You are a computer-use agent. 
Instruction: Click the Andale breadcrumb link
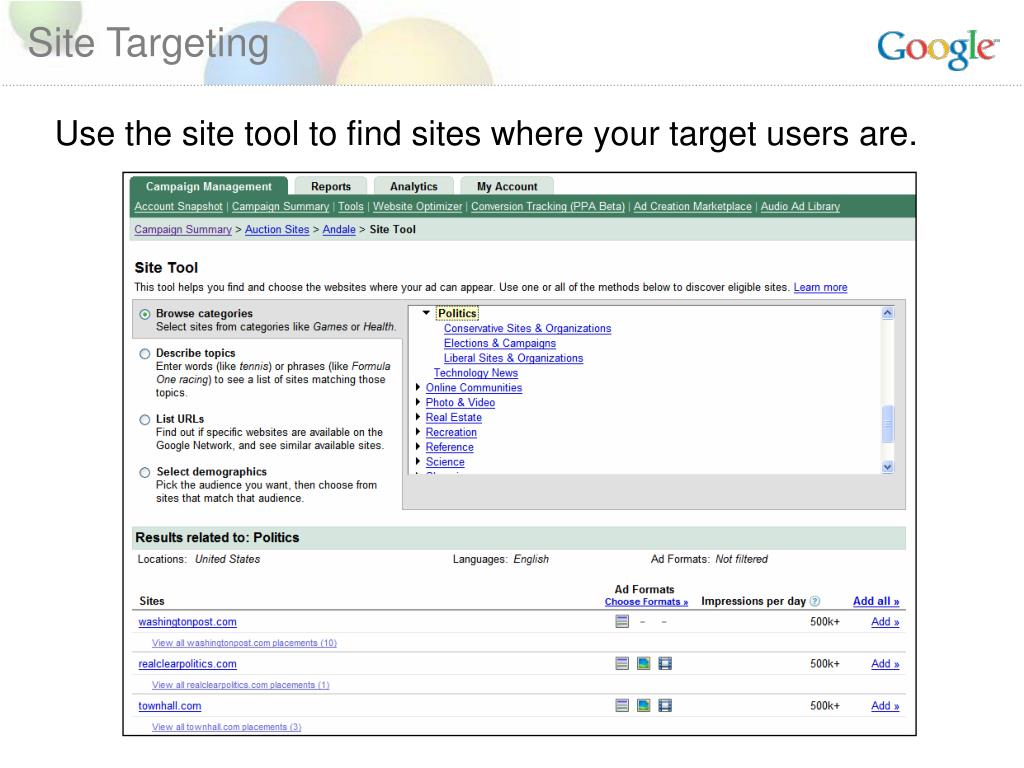(x=339, y=229)
